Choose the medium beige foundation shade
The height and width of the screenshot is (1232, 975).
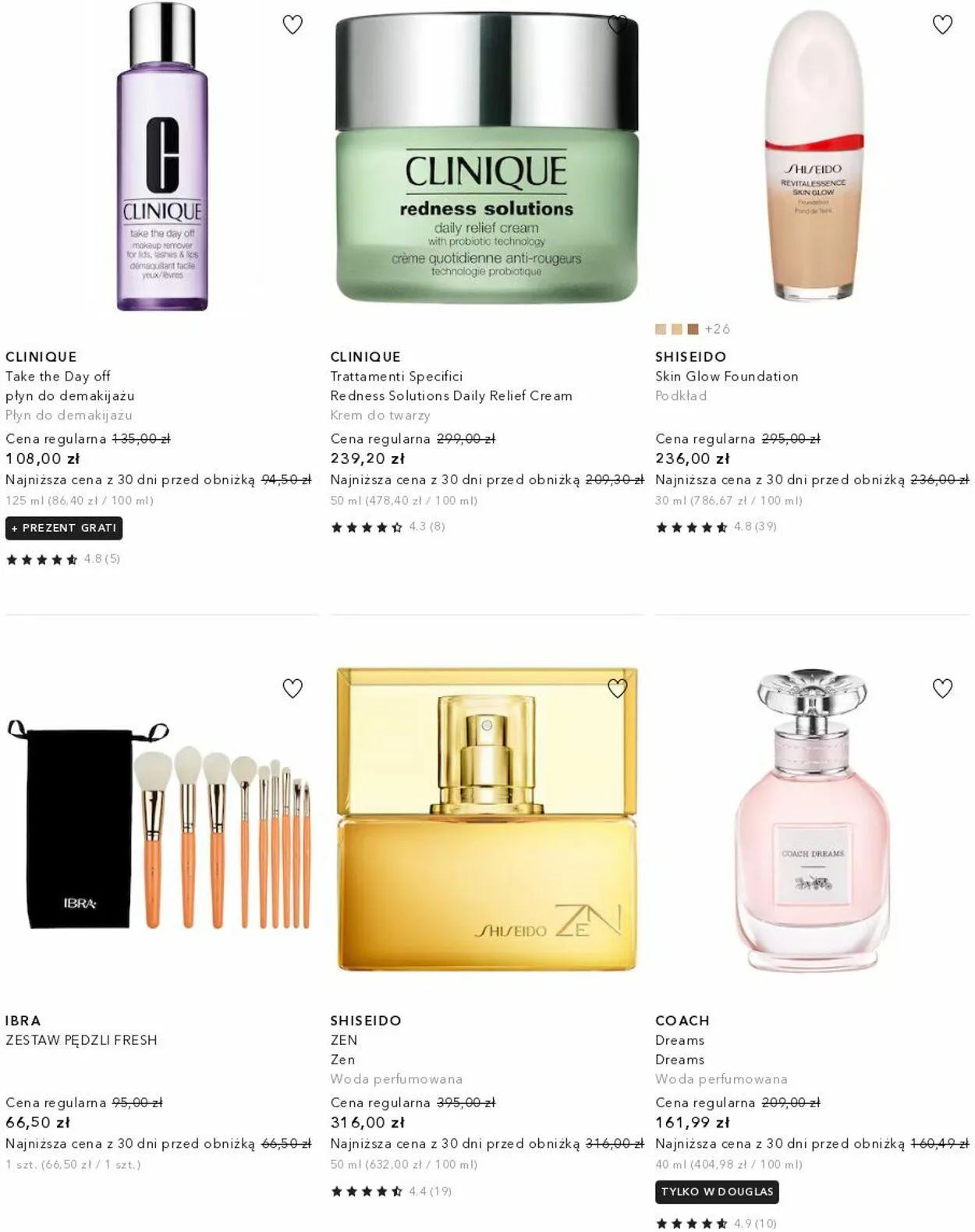click(x=677, y=329)
